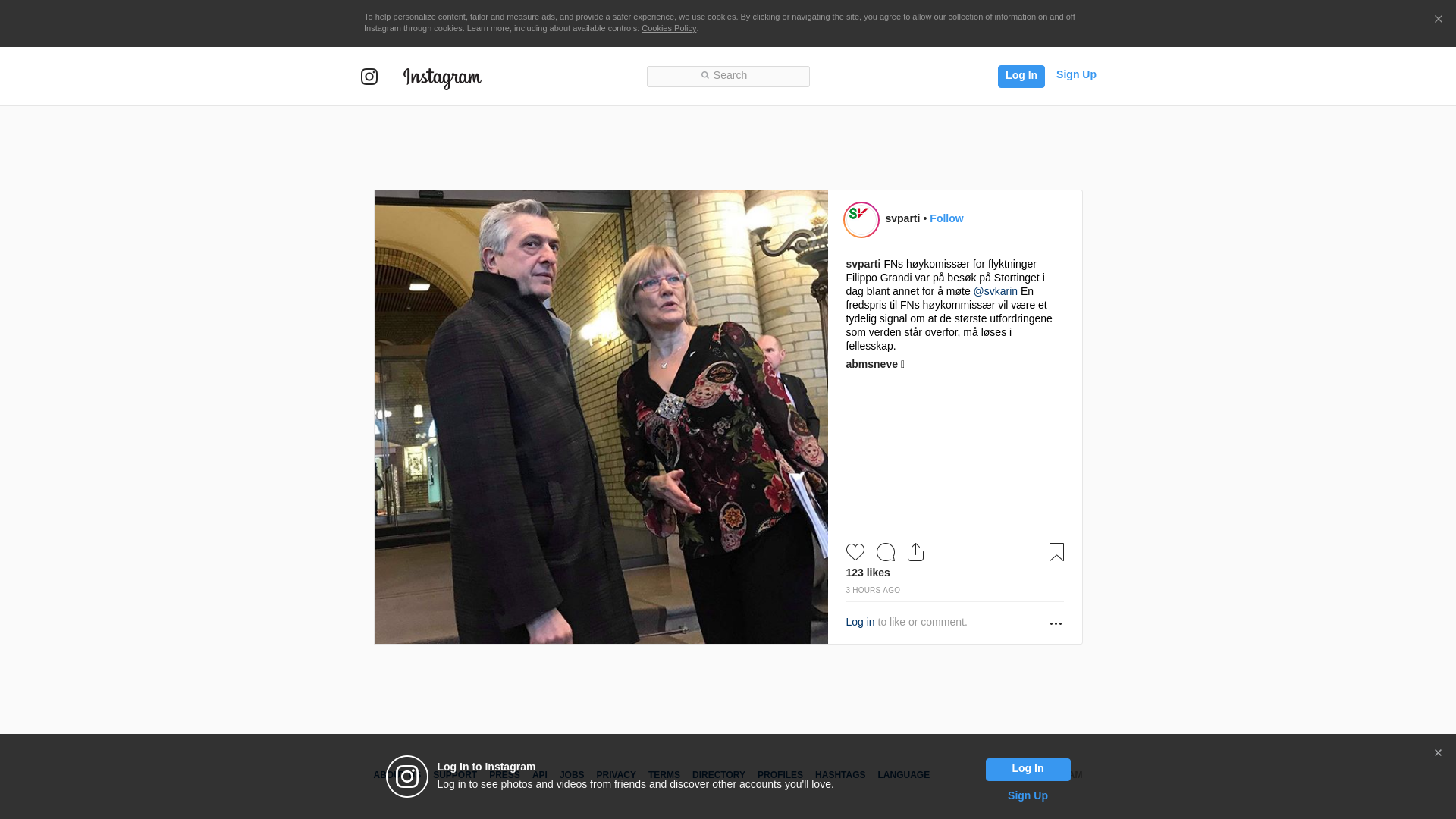Open the 3 HOURS AGO timestamp link
Image resolution: width=1456 pixels, height=819 pixels.
(x=873, y=590)
